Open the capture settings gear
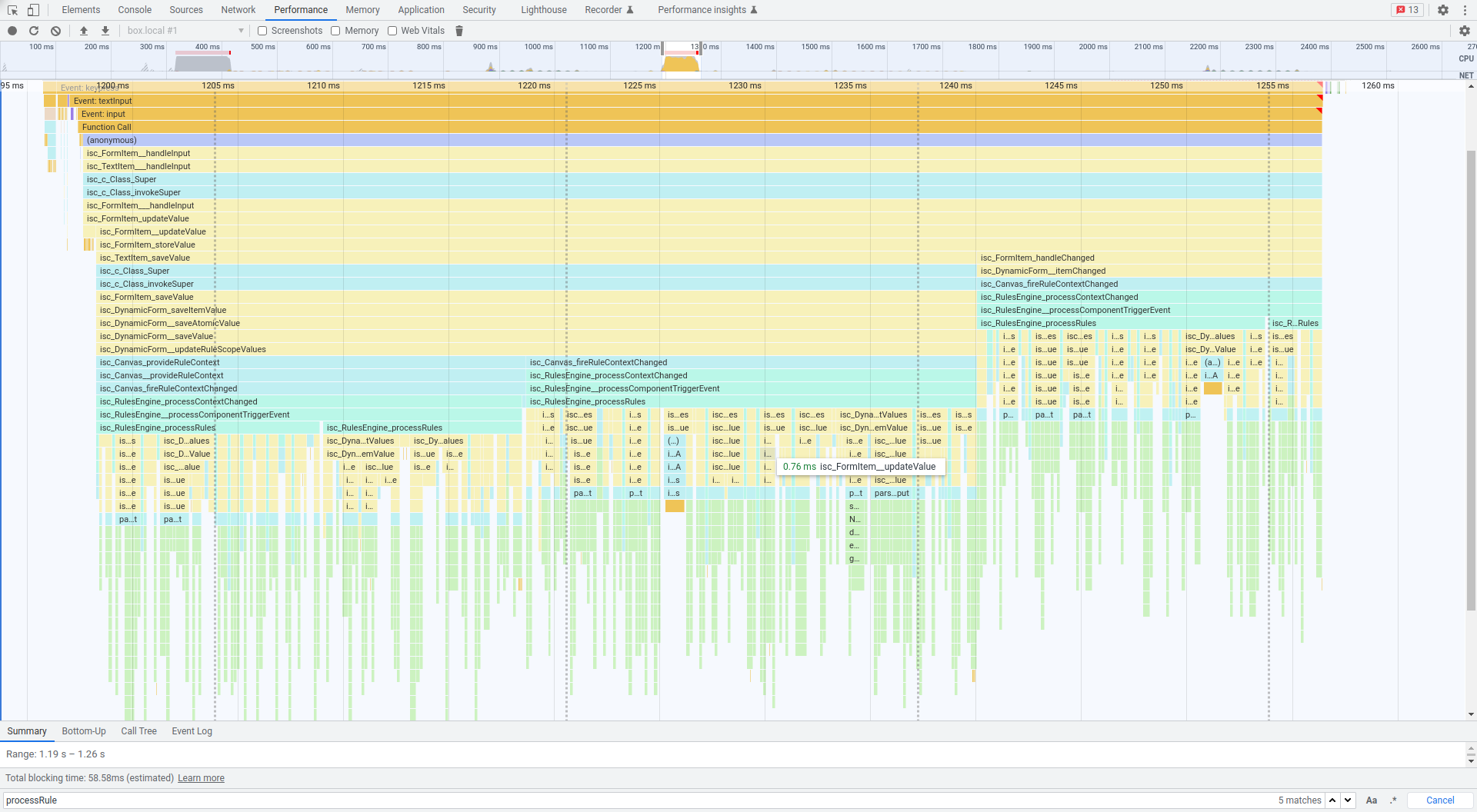Screen dimensions: 1477x812 click(1464, 31)
